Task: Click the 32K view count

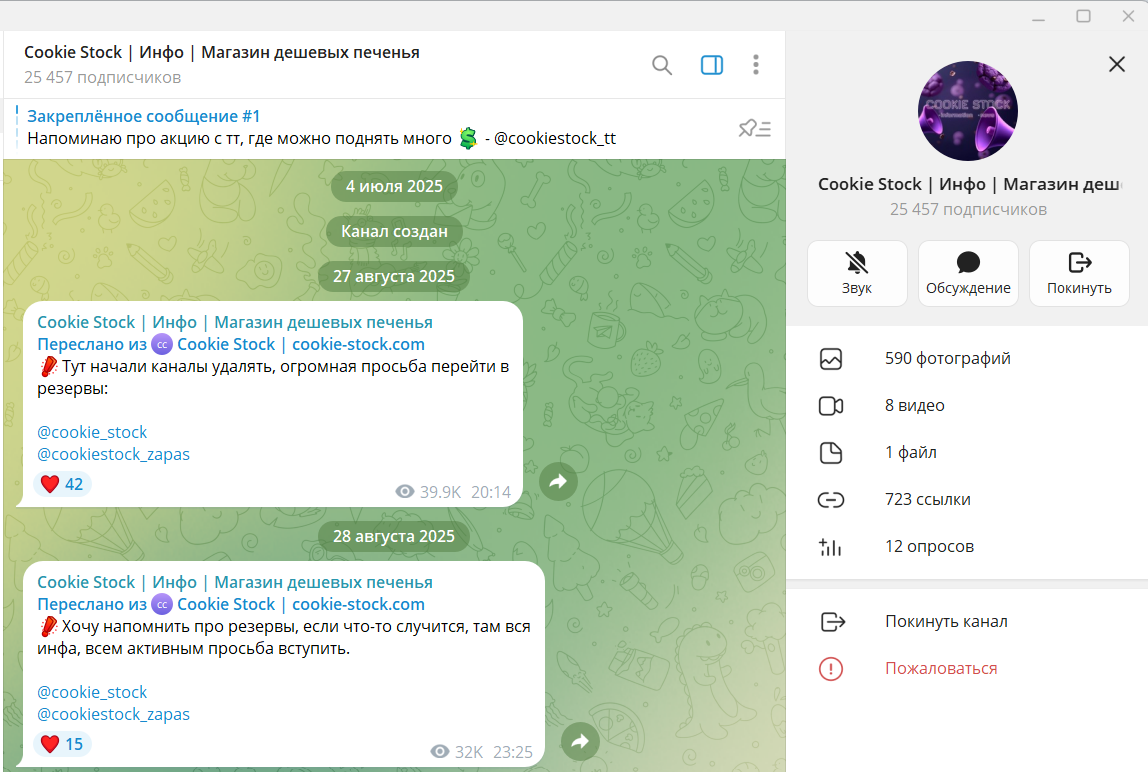Action: point(457,752)
